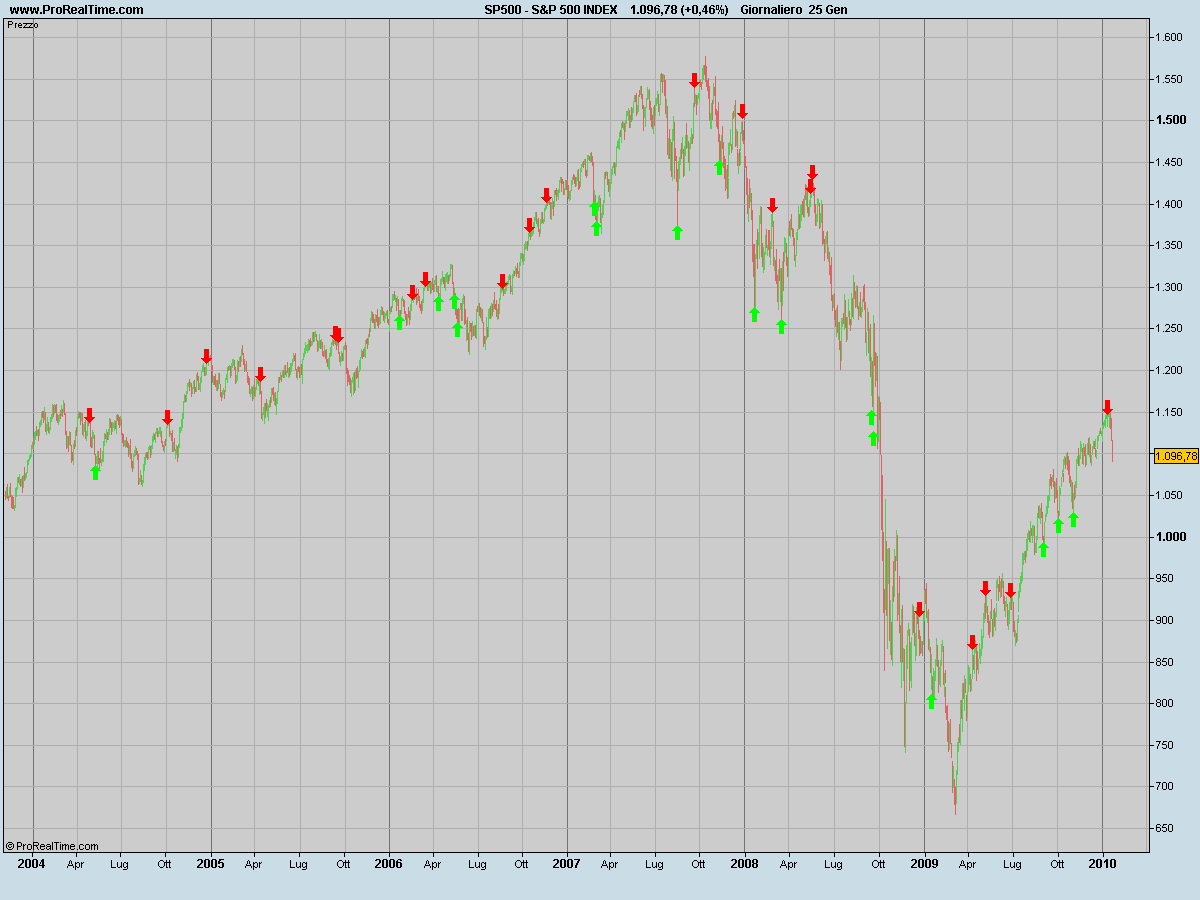1200x900 pixels.
Task: Click the red sell arrow at April 2005
Action: coord(260,374)
